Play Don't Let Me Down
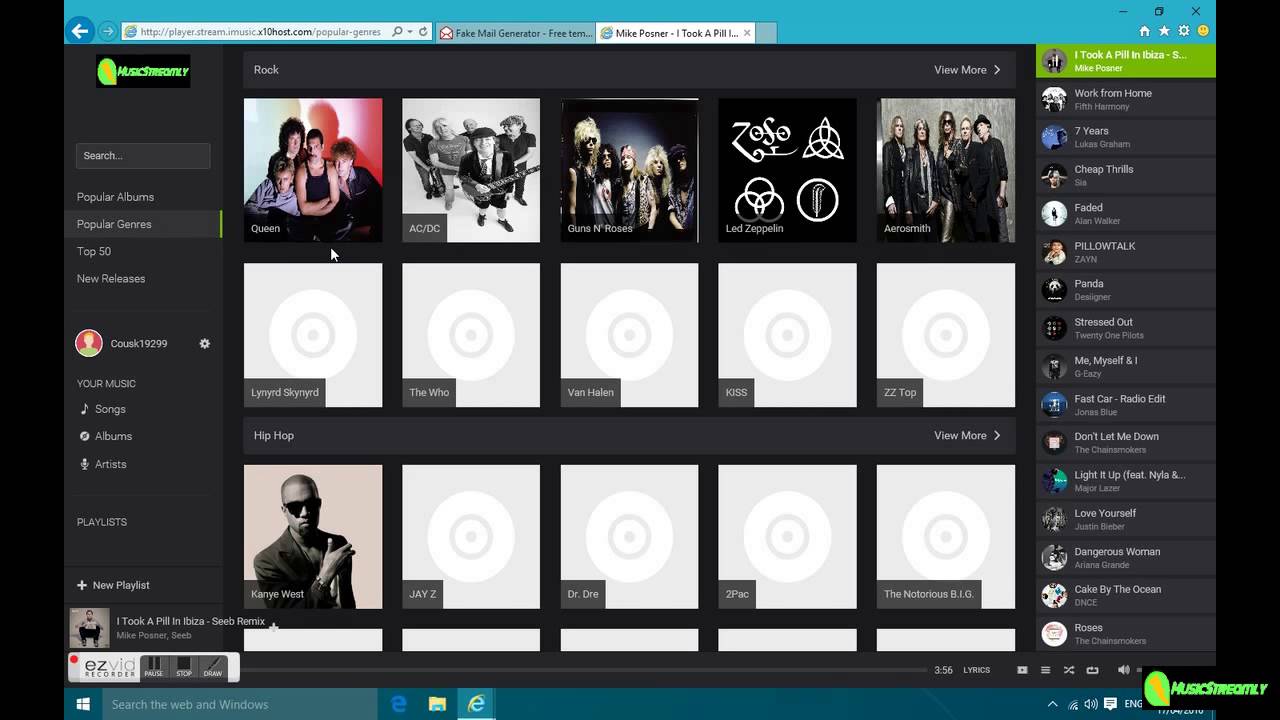1280x720 pixels. point(1126,443)
